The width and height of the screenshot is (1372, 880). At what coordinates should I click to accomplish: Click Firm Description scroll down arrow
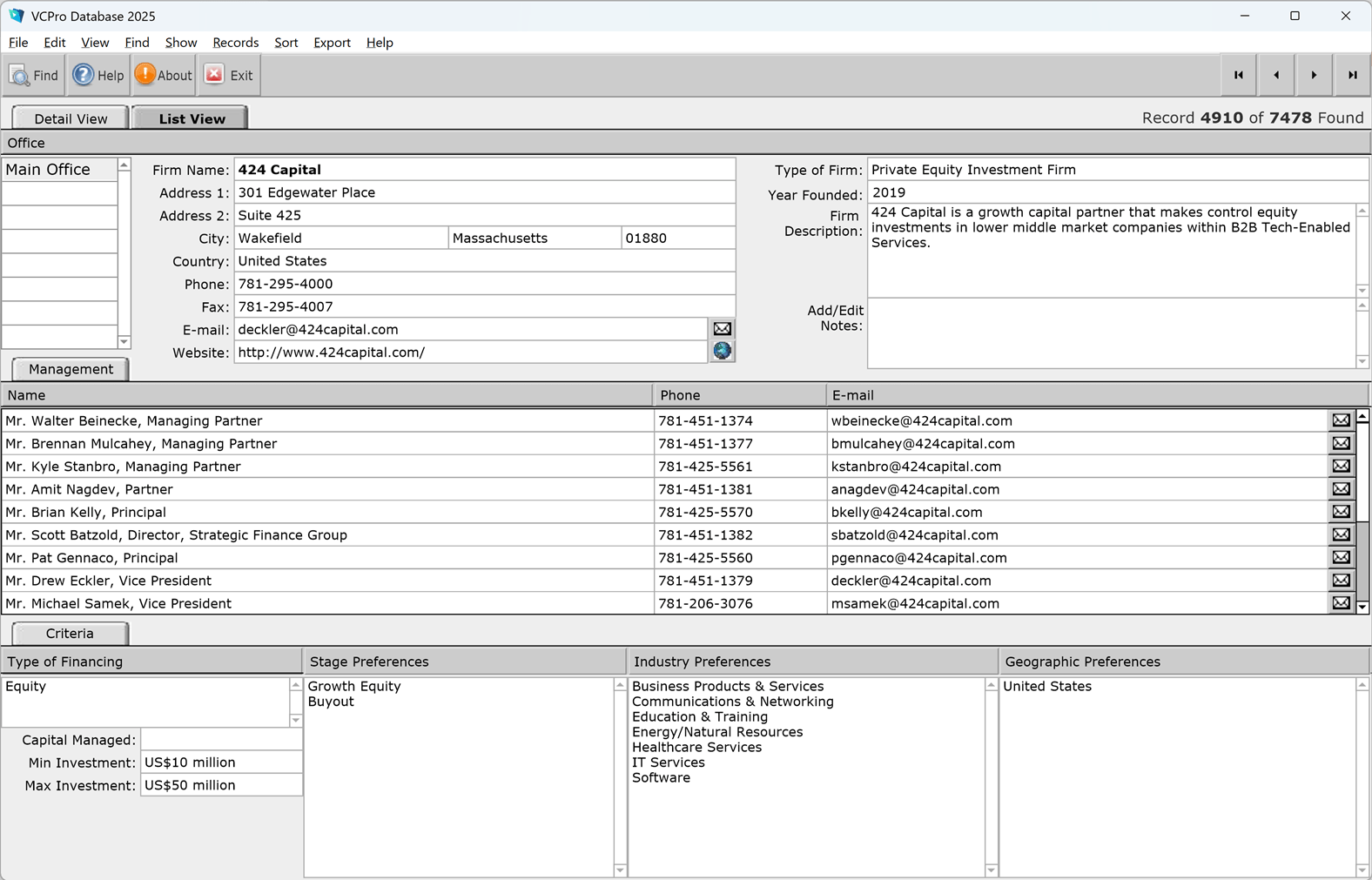(1362, 291)
